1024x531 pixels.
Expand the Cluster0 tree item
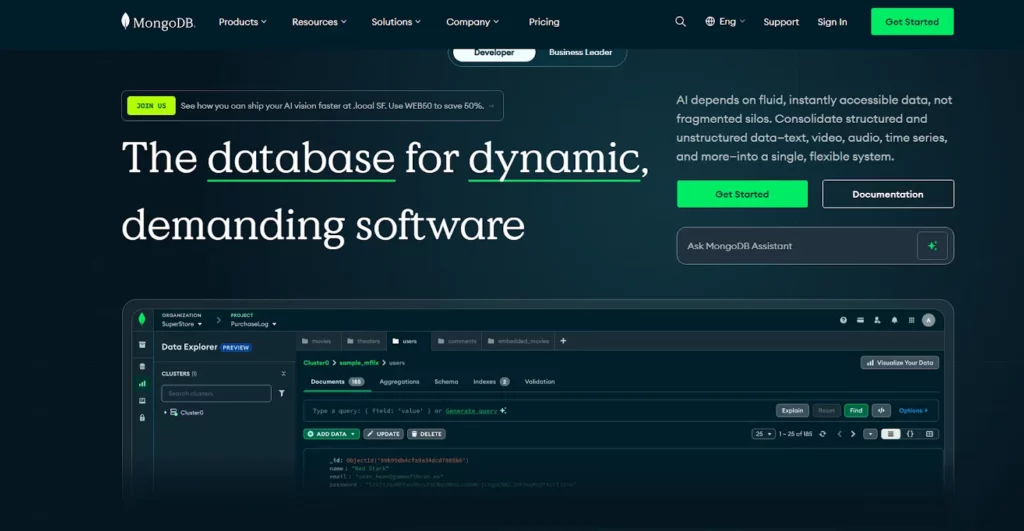tap(165, 413)
